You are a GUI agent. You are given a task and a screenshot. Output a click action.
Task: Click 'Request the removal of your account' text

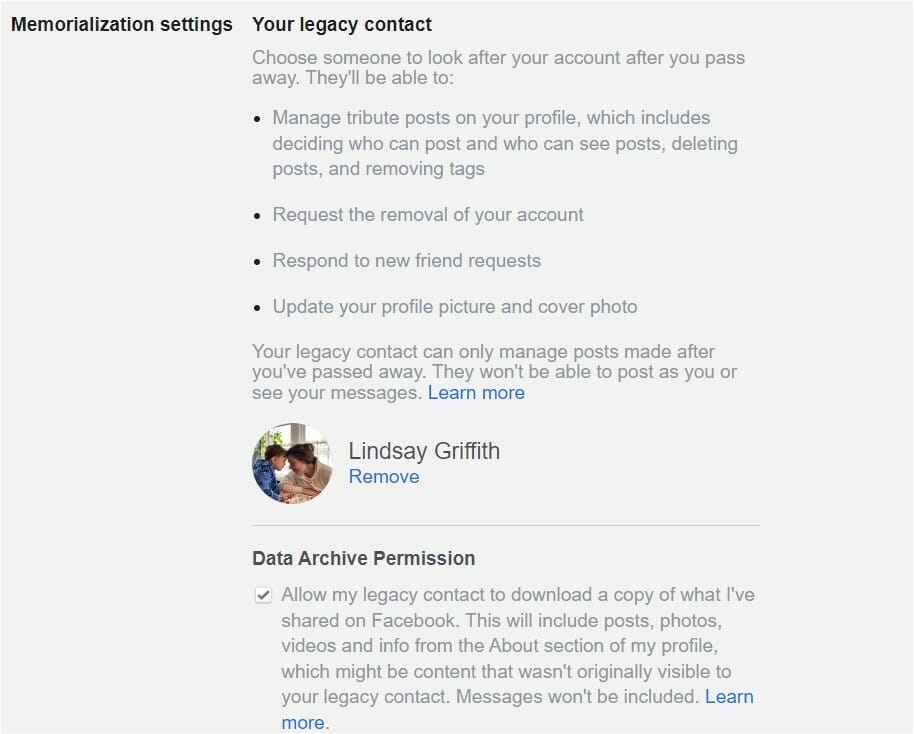click(428, 215)
